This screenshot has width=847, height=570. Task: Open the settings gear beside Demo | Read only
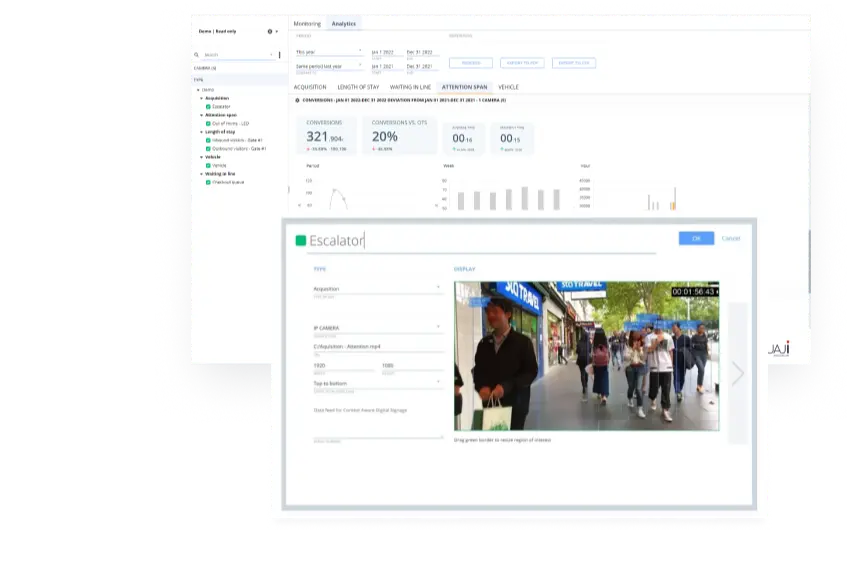270,31
